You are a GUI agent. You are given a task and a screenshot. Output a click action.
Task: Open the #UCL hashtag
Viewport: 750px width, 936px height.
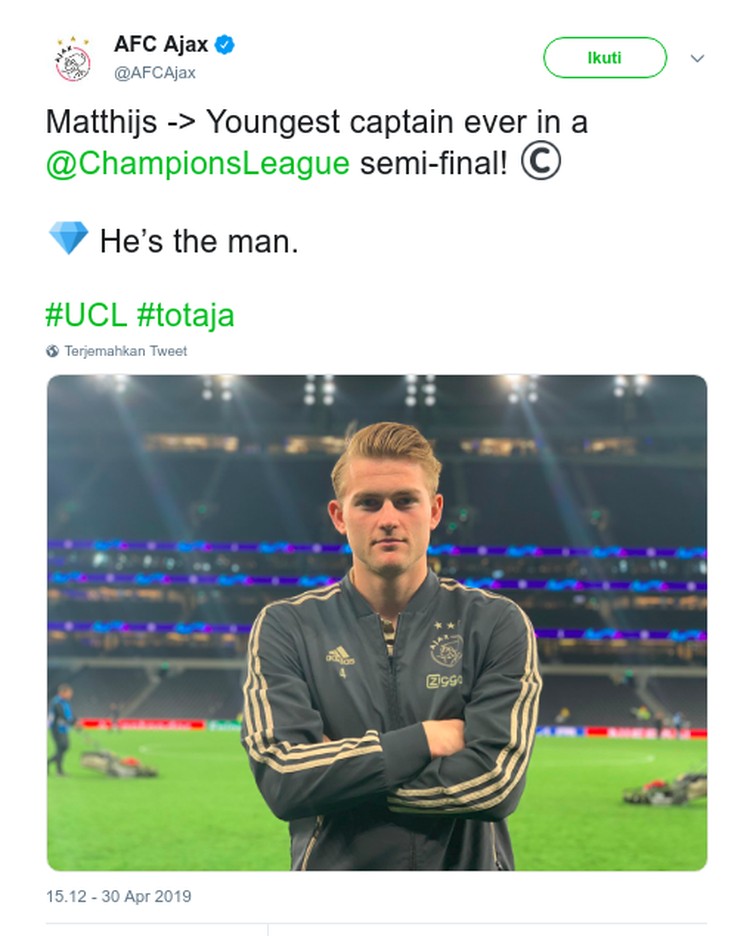coord(87,315)
